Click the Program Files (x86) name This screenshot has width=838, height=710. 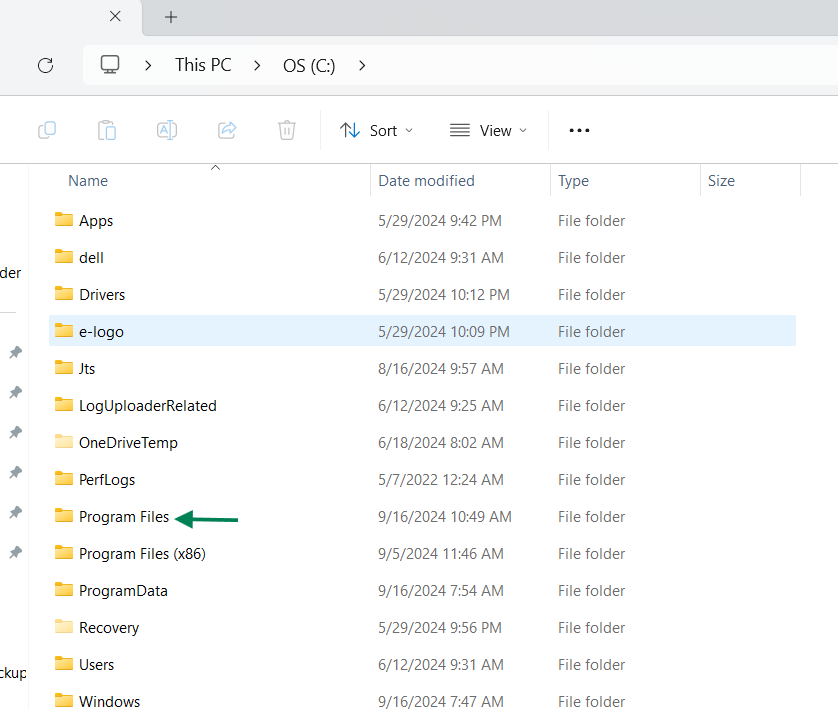coord(142,554)
